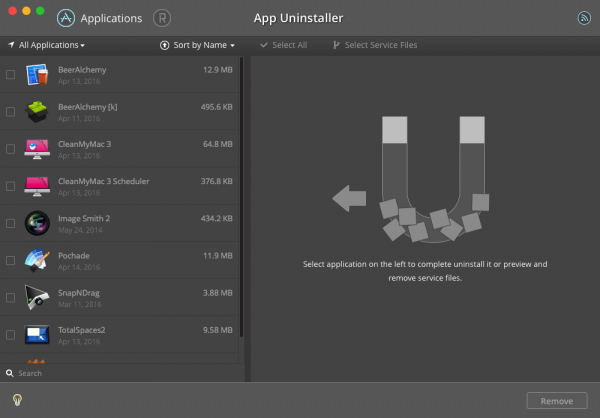Click the 11.9 MB size value
600x418 pixels.
(x=218, y=255)
